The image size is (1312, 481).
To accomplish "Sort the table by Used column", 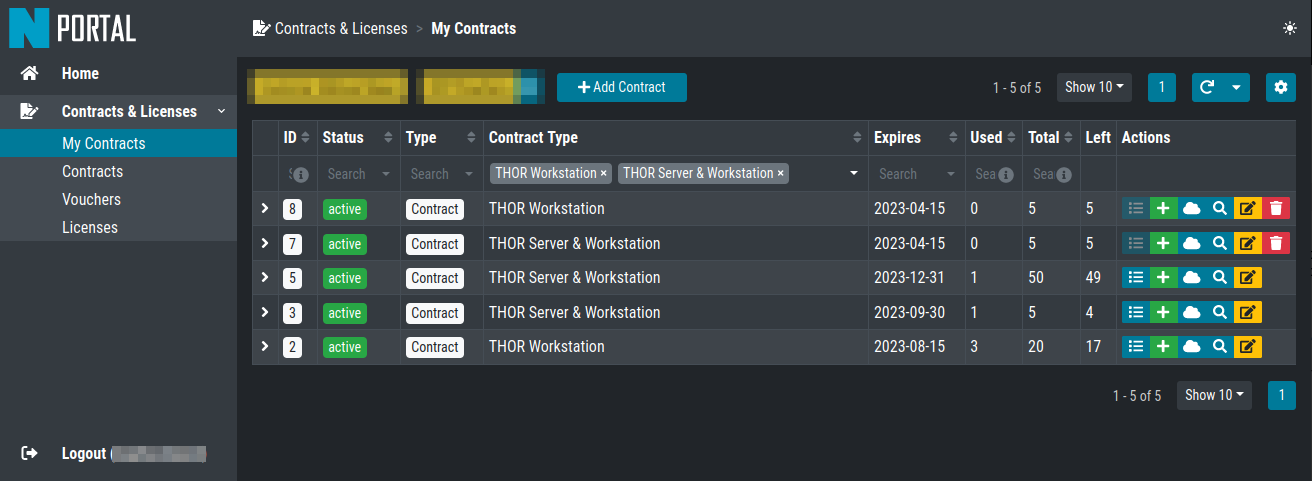I will coord(993,138).
